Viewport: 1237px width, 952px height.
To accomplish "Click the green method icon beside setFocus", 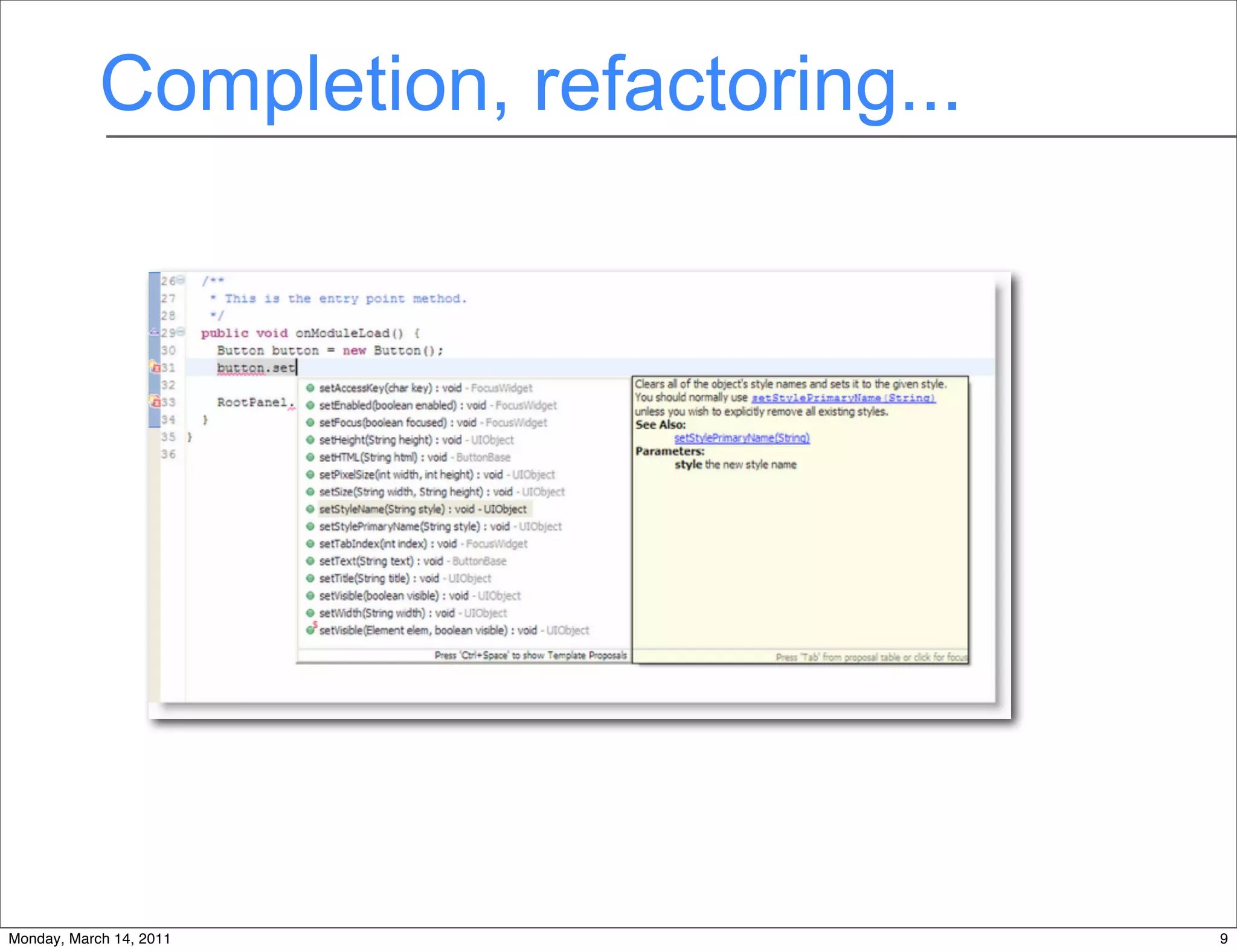I will [x=310, y=423].
